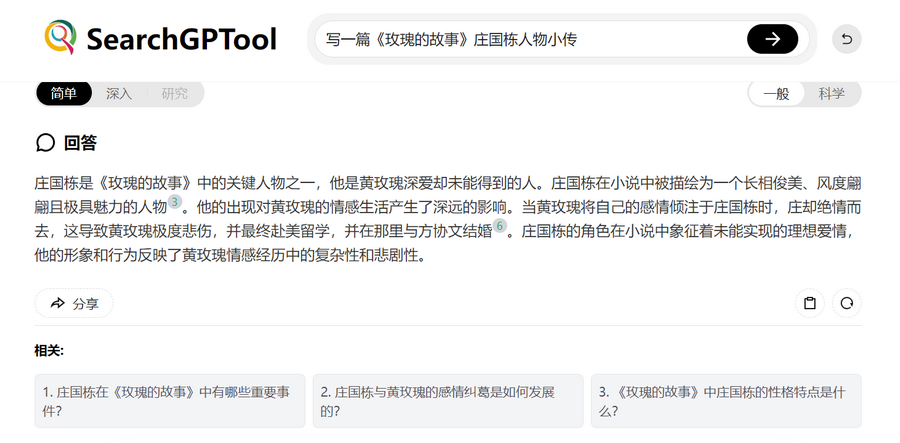The height and width of the screenshot is (443, 900).
Task: Click the speech bubble icon beside 回答
Action: tap(45, 143)
